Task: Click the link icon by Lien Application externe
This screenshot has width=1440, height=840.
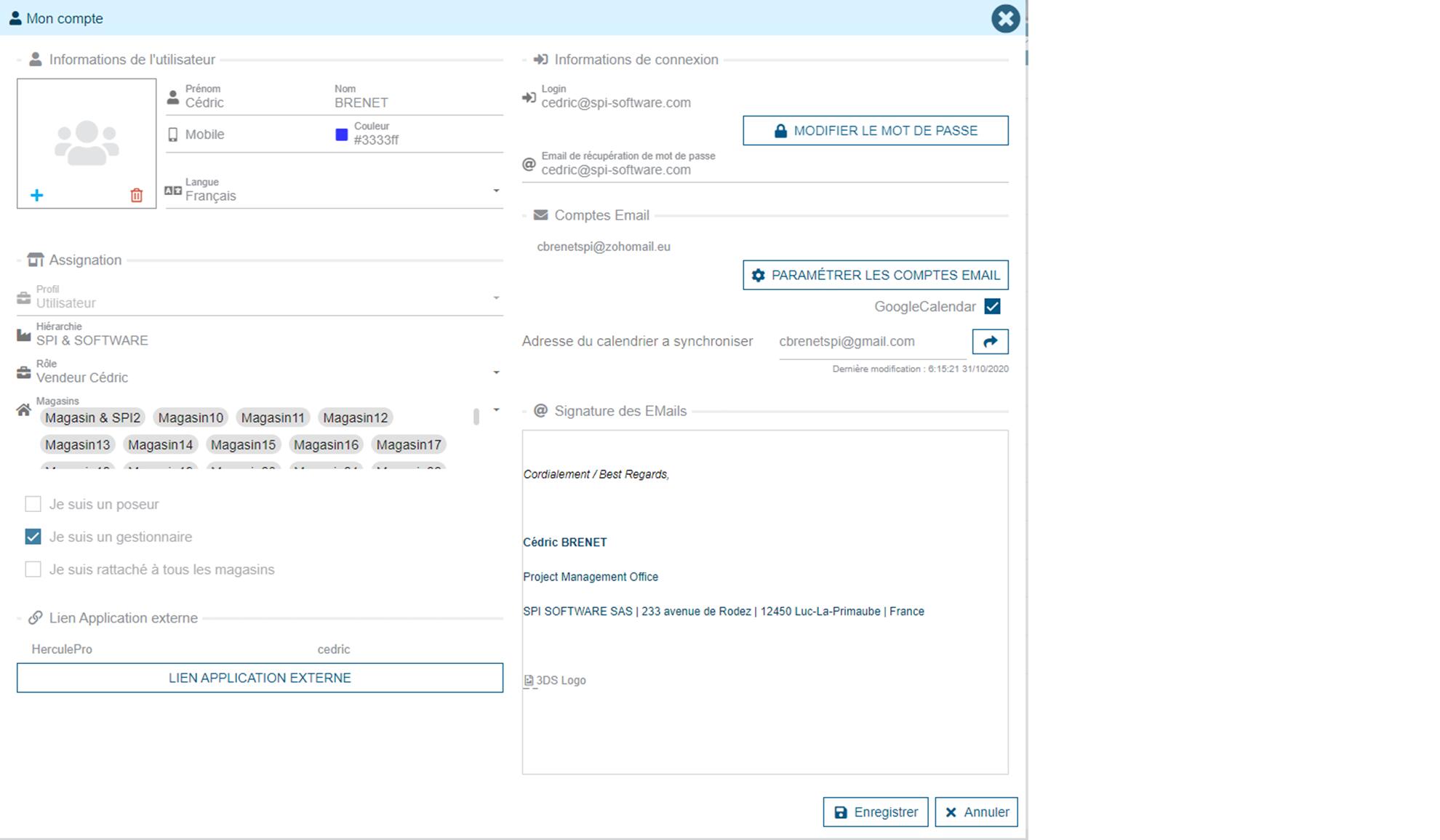Action: [x=35, y=617]
